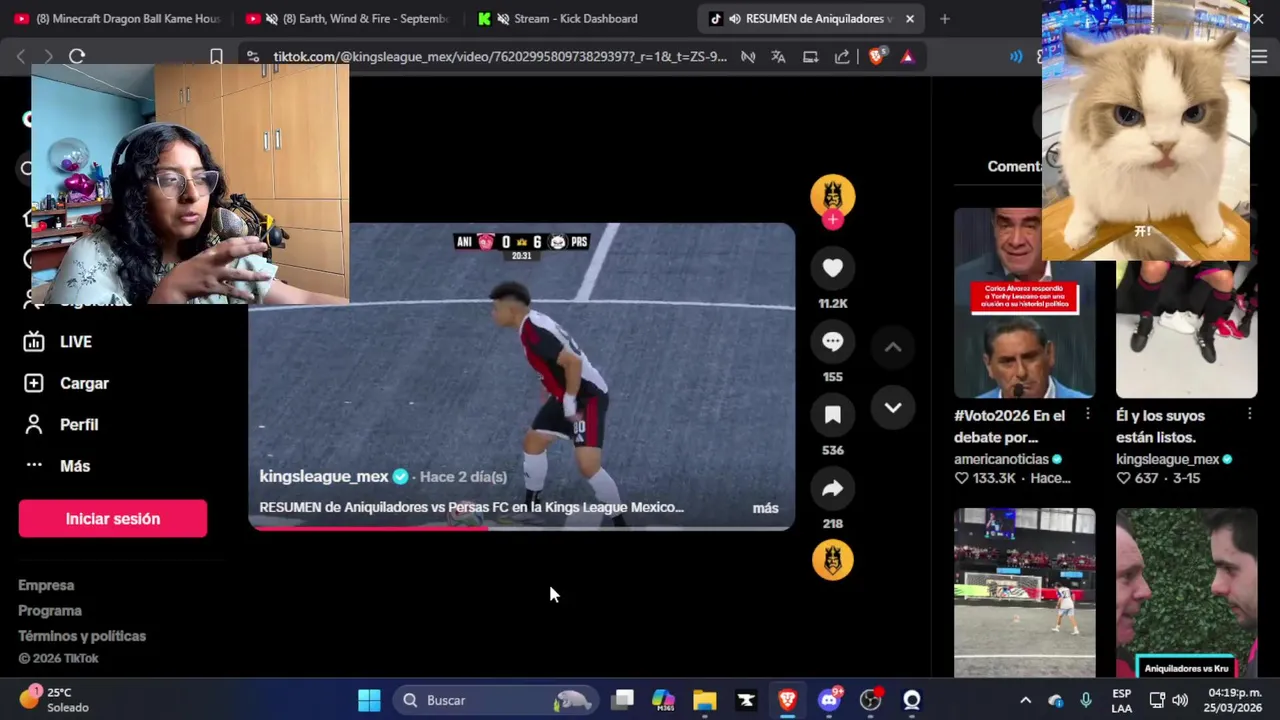The width and height of the screenshot is (1280, 720).
Task: Open the Brave browser taskbar icon
Action: coord(787,700)
